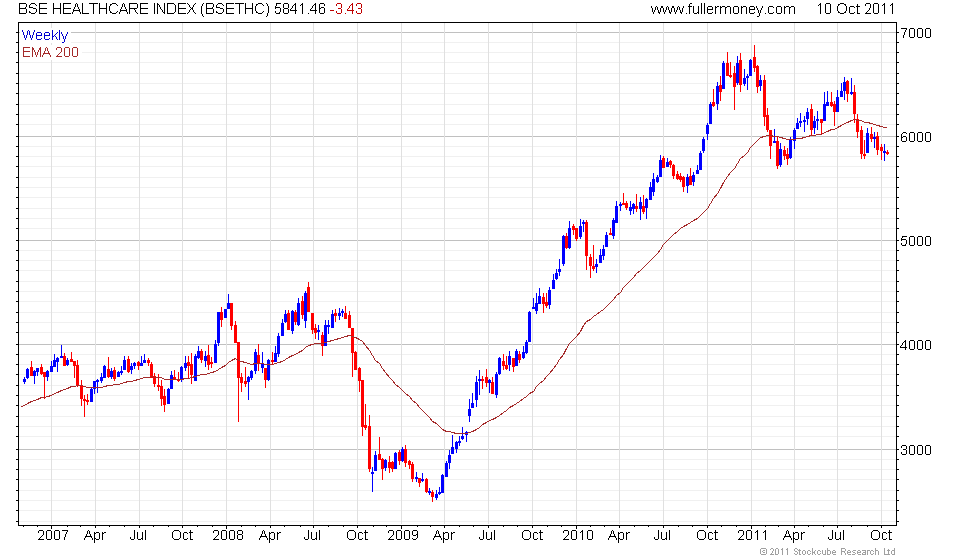Click the EMA 200 legend label

pyautogui.click(x=50, y=52)
